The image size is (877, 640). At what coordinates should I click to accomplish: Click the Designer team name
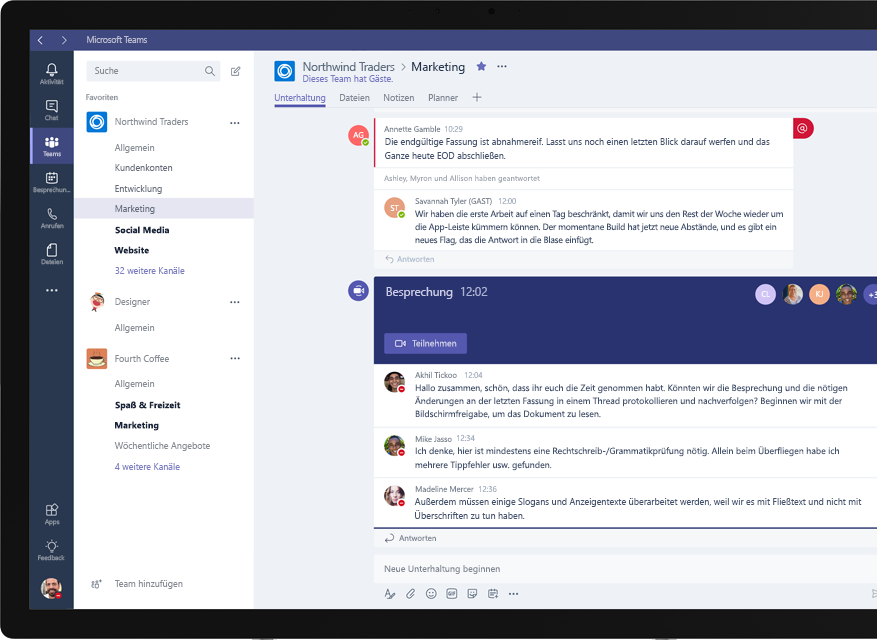point(132,302)
